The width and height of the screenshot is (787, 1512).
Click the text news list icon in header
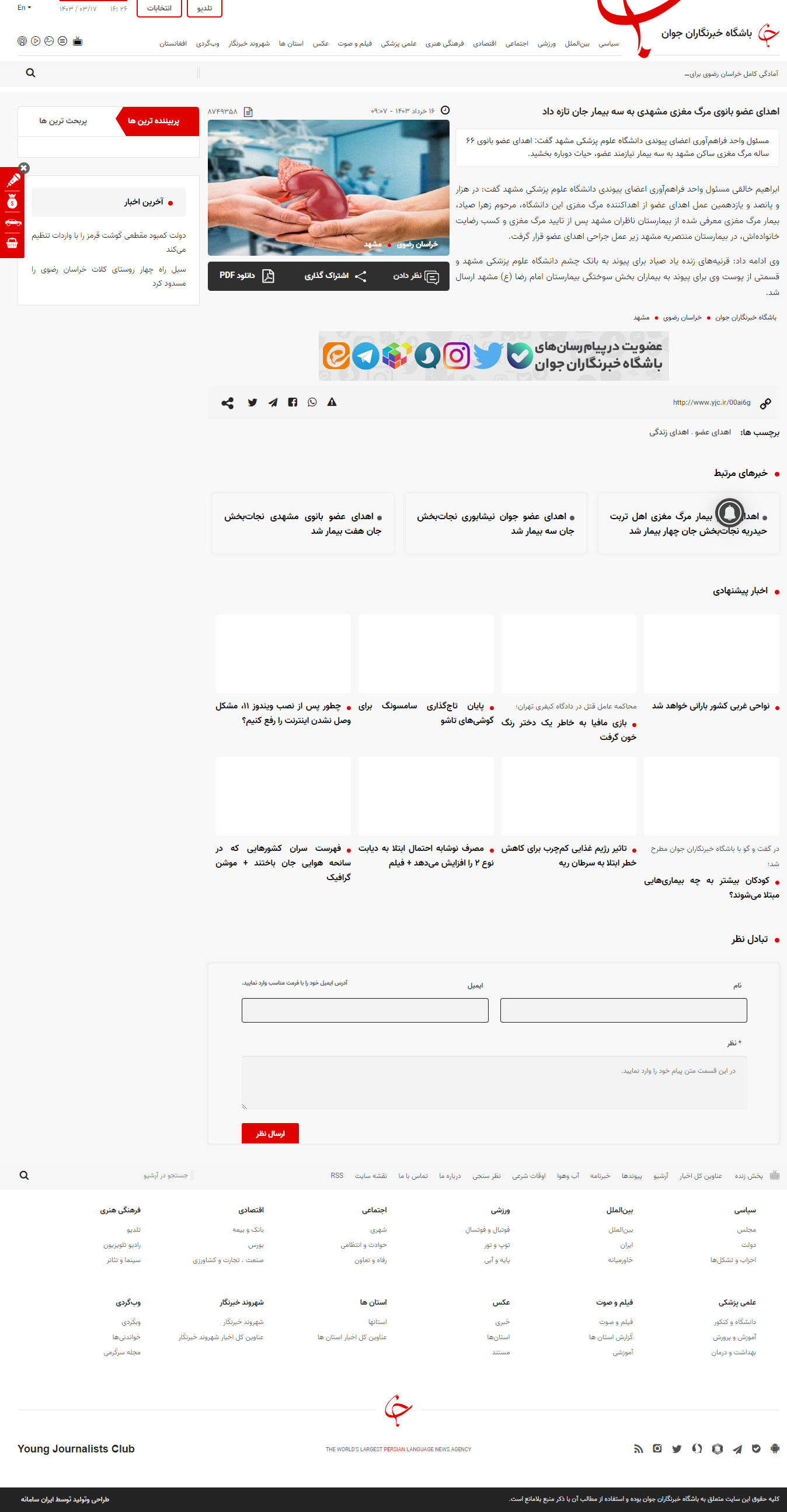click(x=62, y=41)
